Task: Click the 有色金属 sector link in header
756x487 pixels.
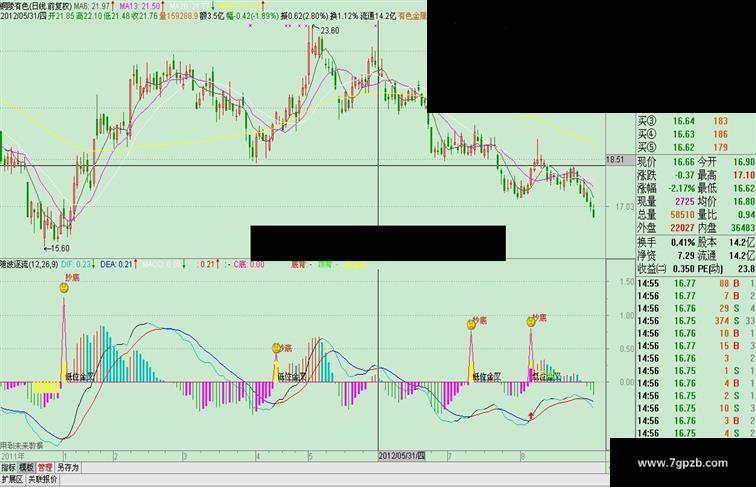Action: (412, 16)
